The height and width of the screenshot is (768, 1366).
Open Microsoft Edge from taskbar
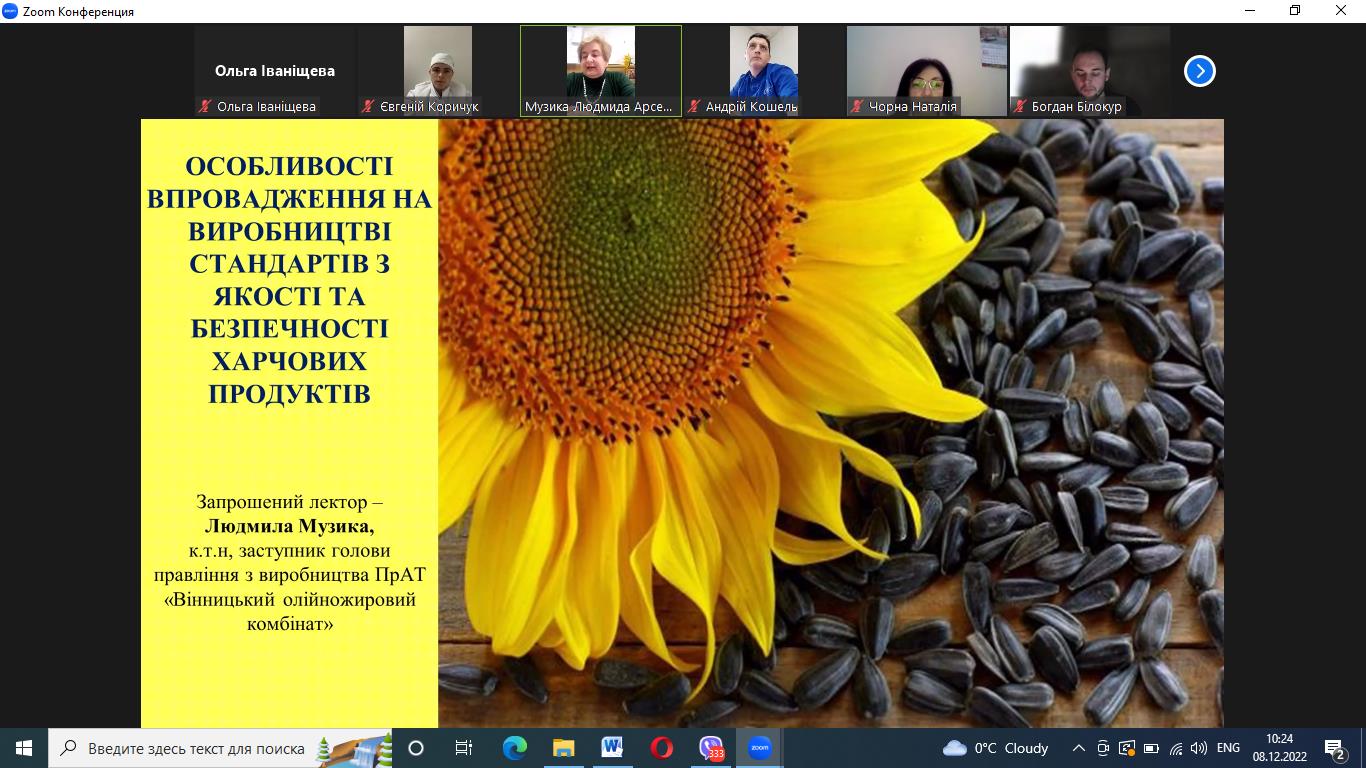[514, 748]
